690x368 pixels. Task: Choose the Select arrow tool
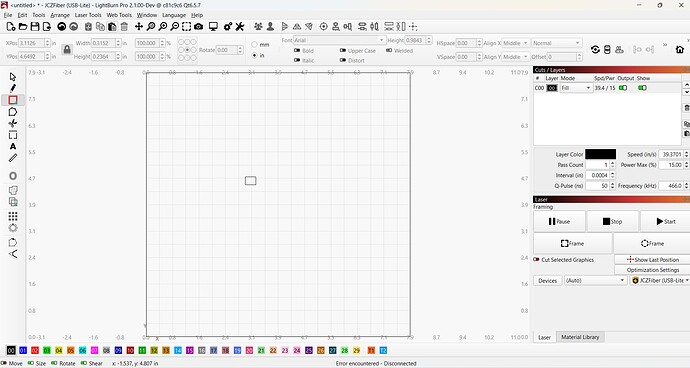click(13, 77)
